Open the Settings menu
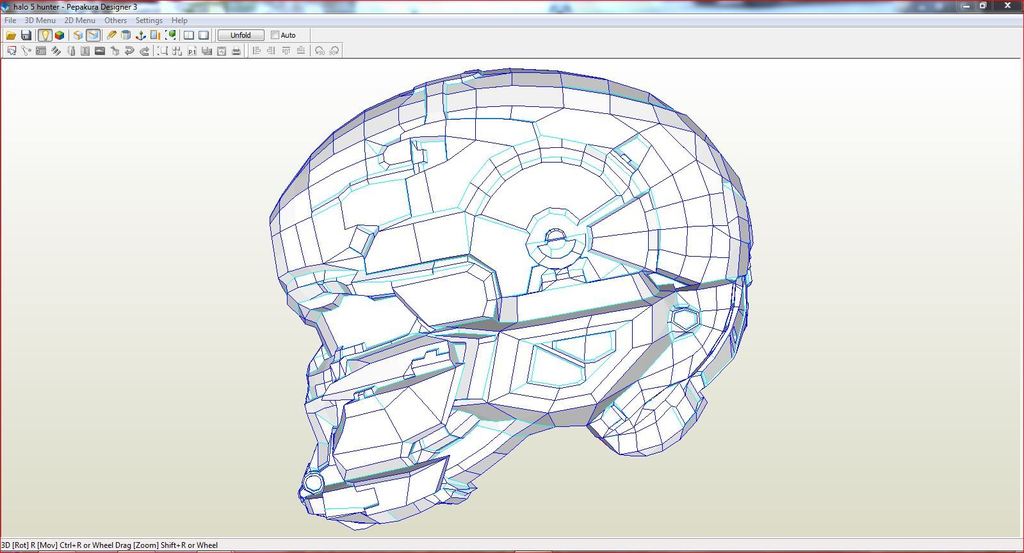 coord(149,20)
